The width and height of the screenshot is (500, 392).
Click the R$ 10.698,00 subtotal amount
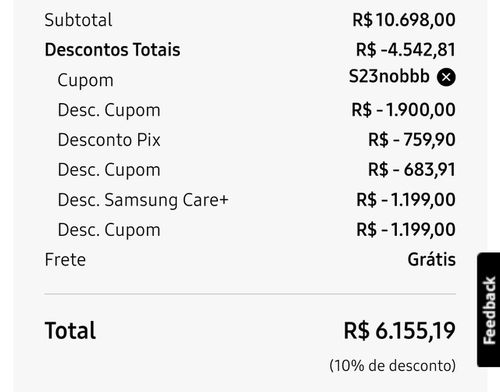click(404, 20)
